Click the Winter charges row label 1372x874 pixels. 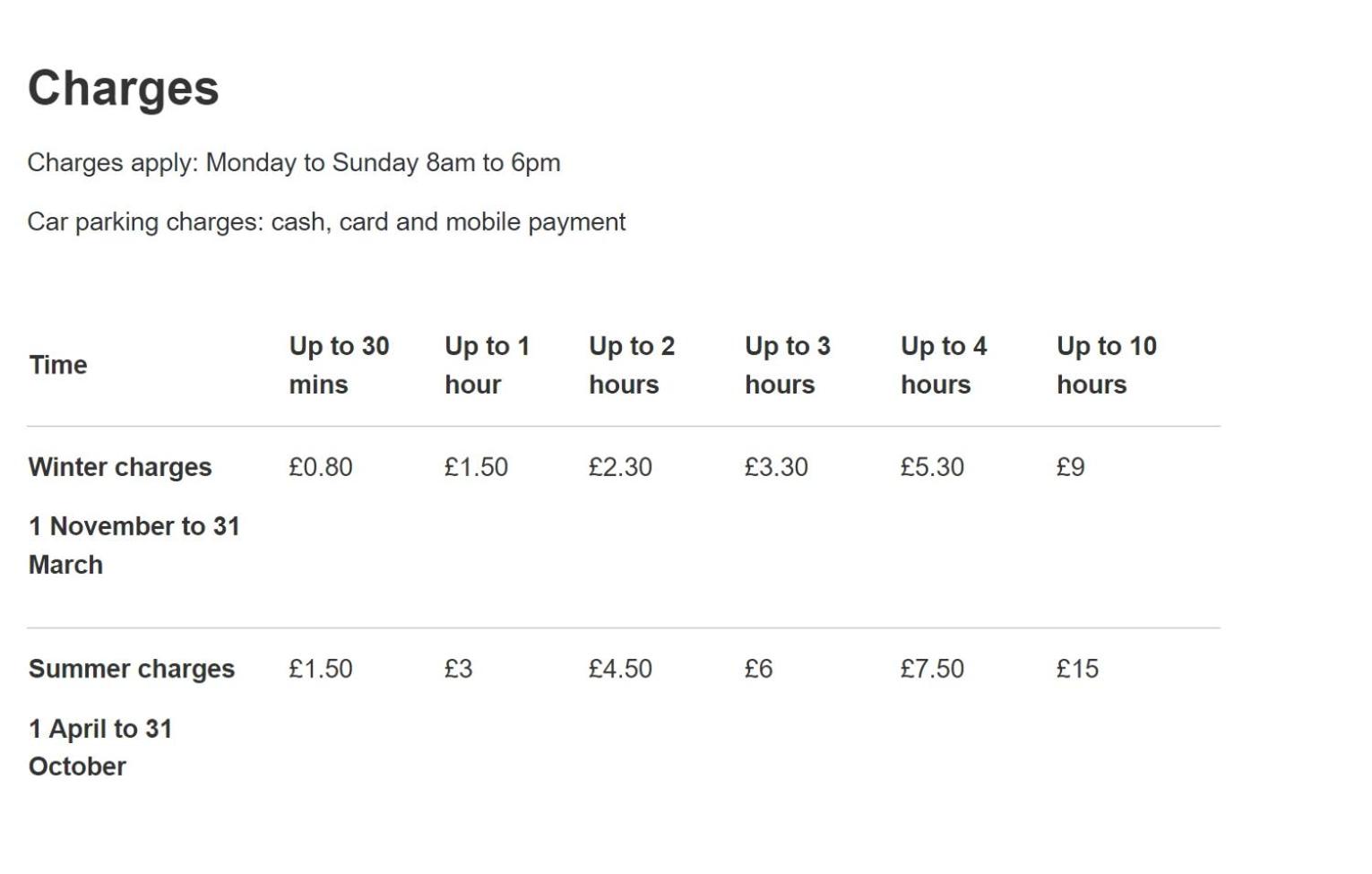pyautogui.click(x=120, y=468)
